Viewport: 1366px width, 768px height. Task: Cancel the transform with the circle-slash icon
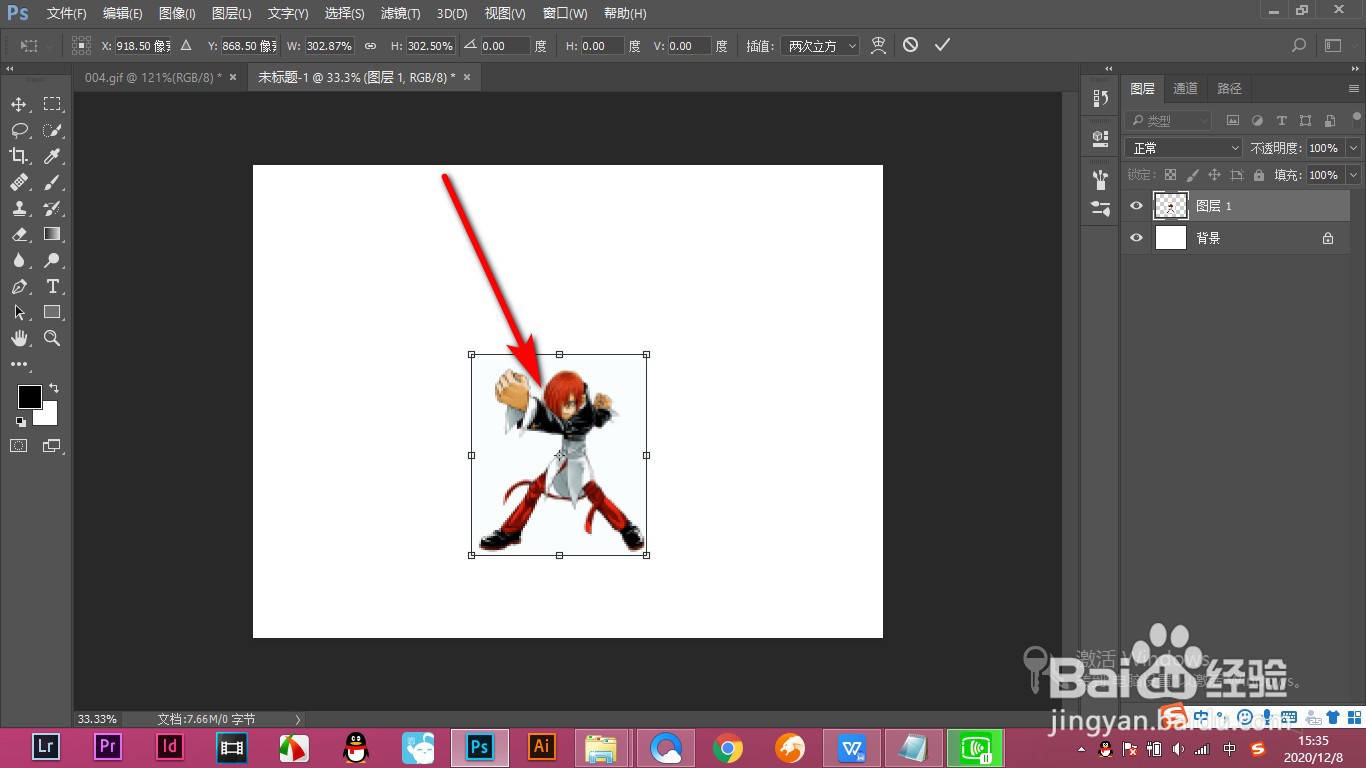(x=910, y=45)
